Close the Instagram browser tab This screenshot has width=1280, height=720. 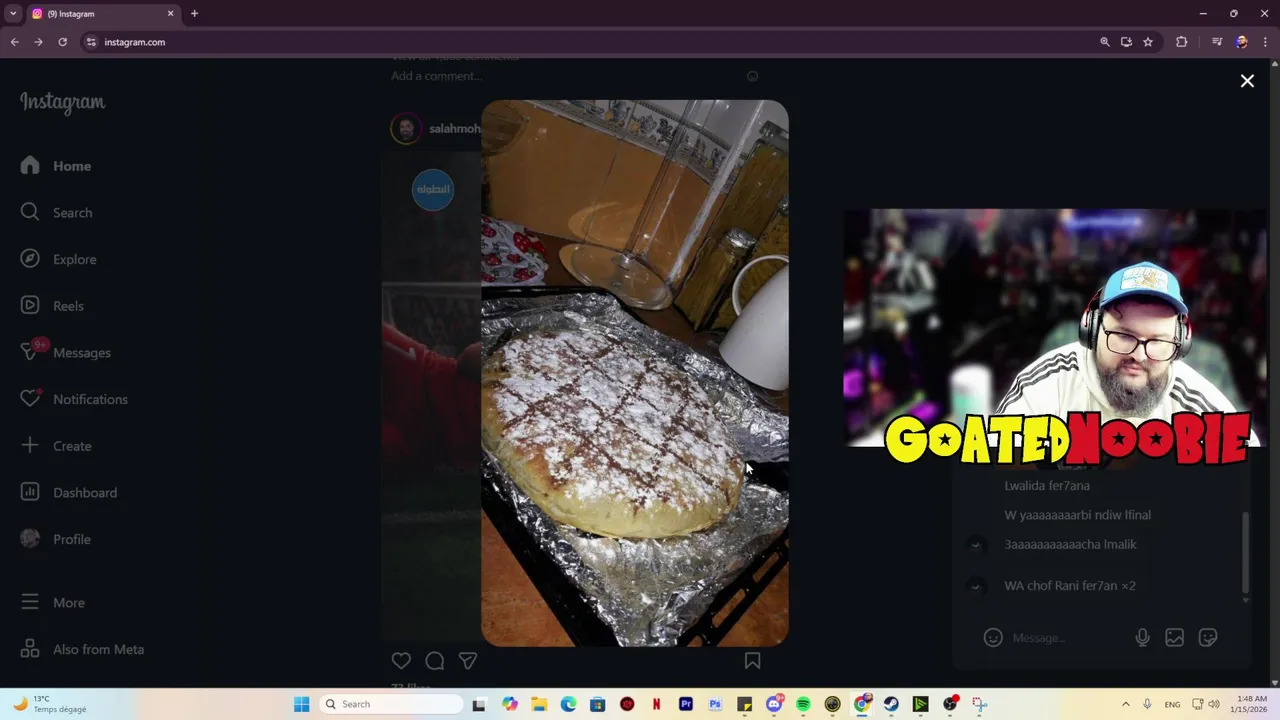170,14
